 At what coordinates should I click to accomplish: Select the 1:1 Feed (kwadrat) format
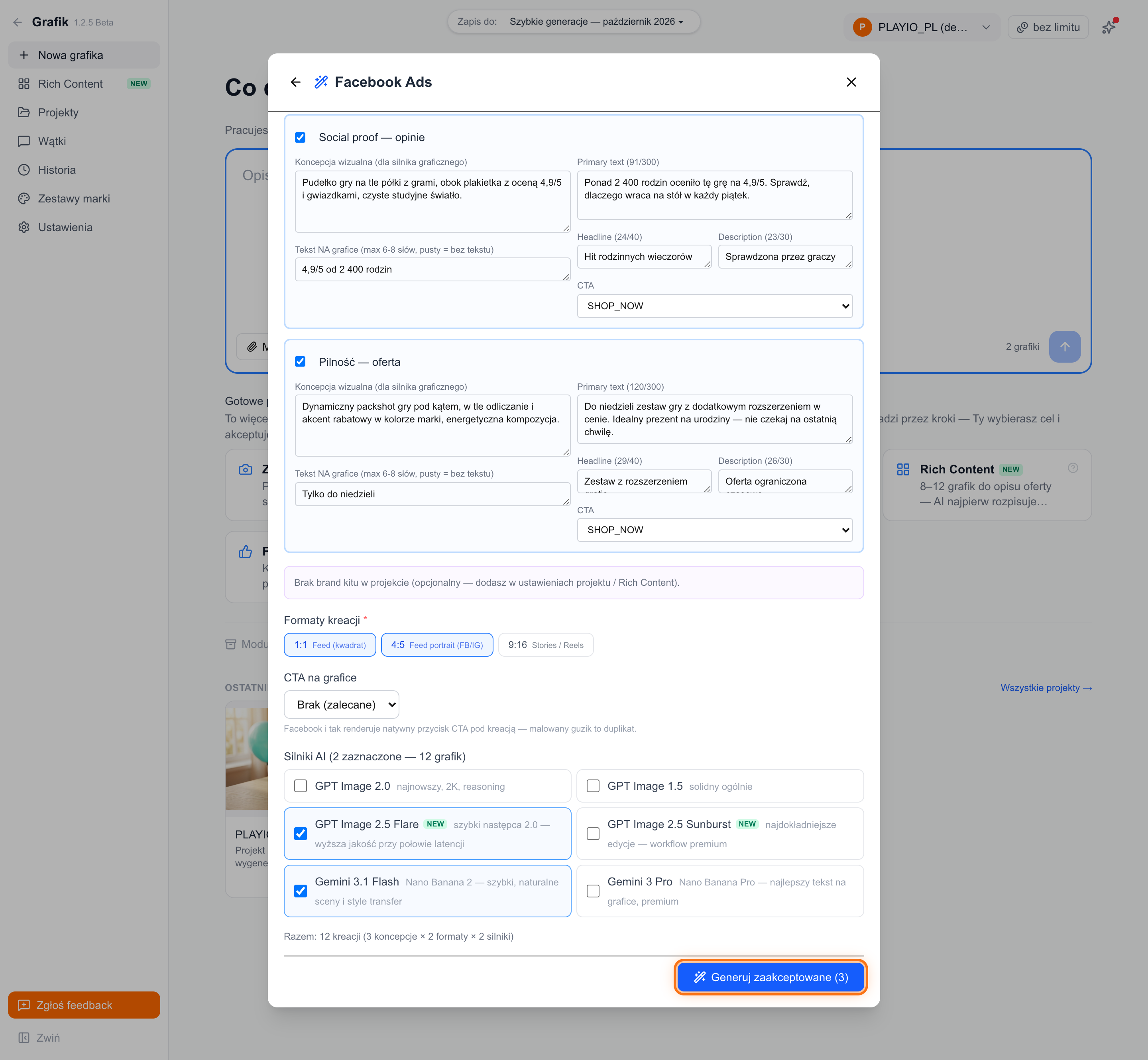330,645
